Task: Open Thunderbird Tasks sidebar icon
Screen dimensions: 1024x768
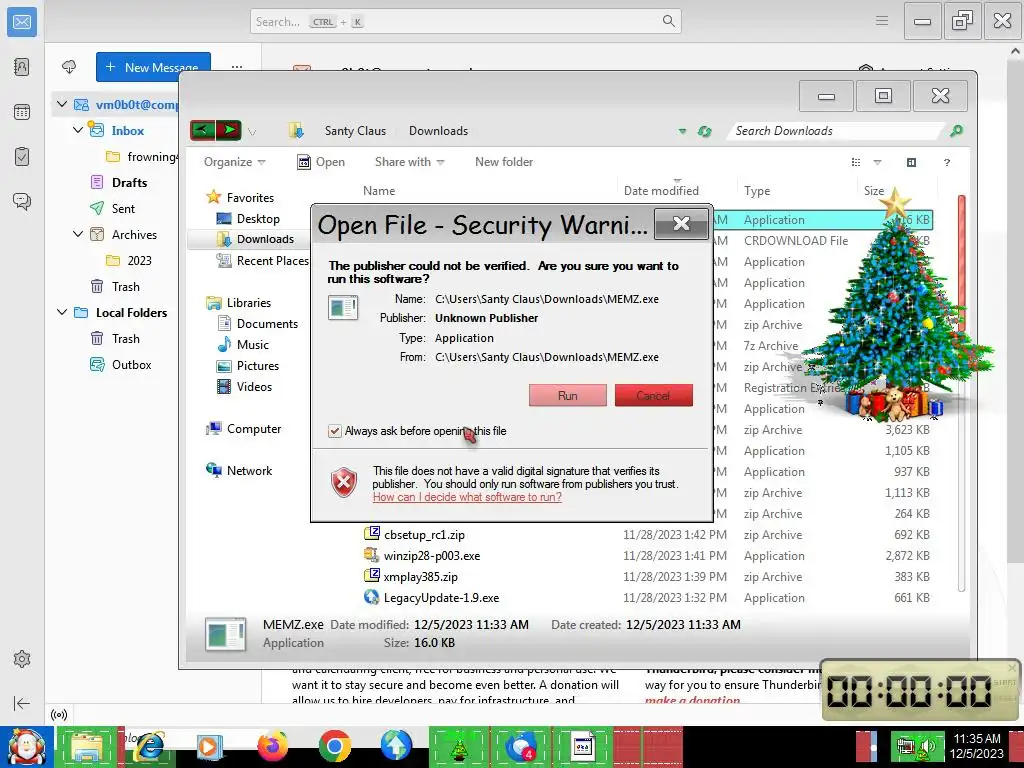Action: point(22,157)
